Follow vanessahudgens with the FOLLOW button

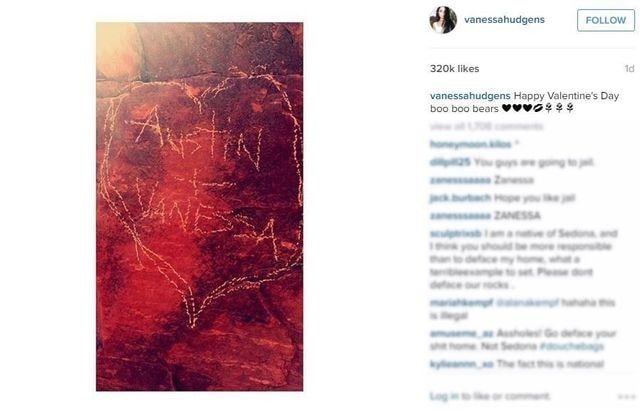pyautogui.click(x=606, y=20)
